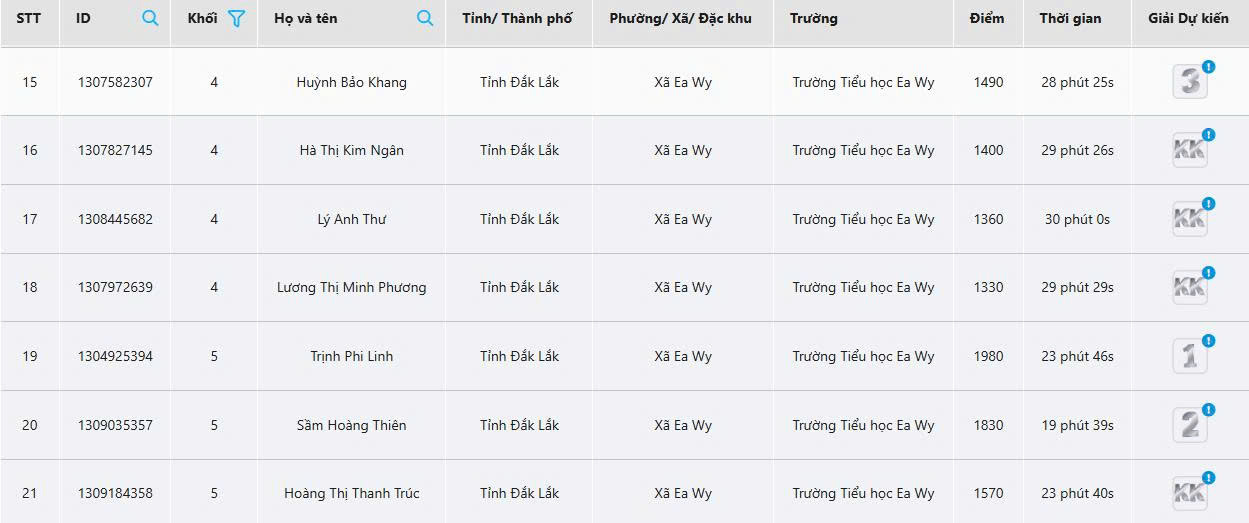Image resolution: width=1249 pixels, height=523 pixels.
Task: Select student name Trịnh Phi Linh
Action: 351,356
